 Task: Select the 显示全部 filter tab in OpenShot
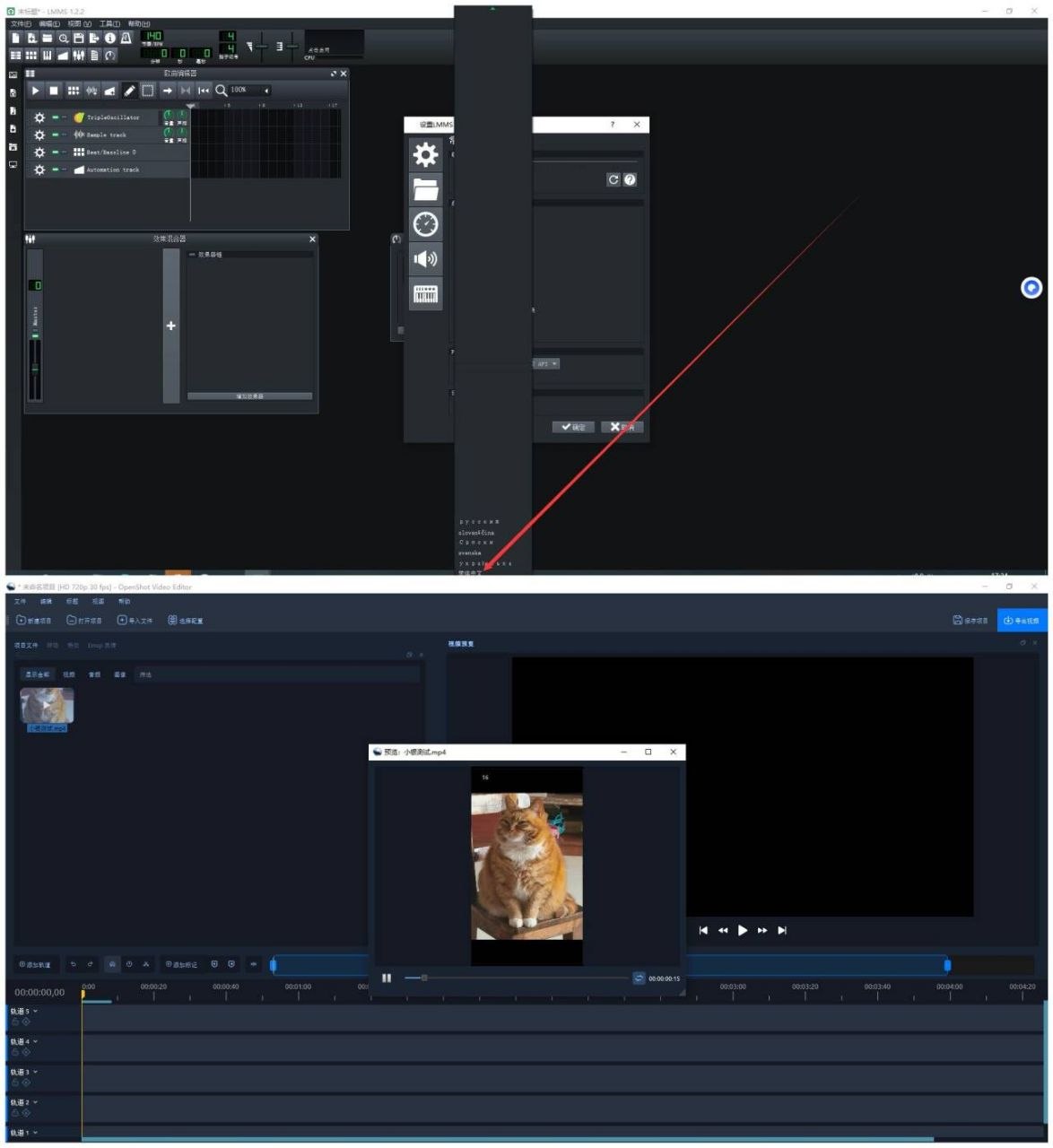pyautogui.click(x=38, y=674)
